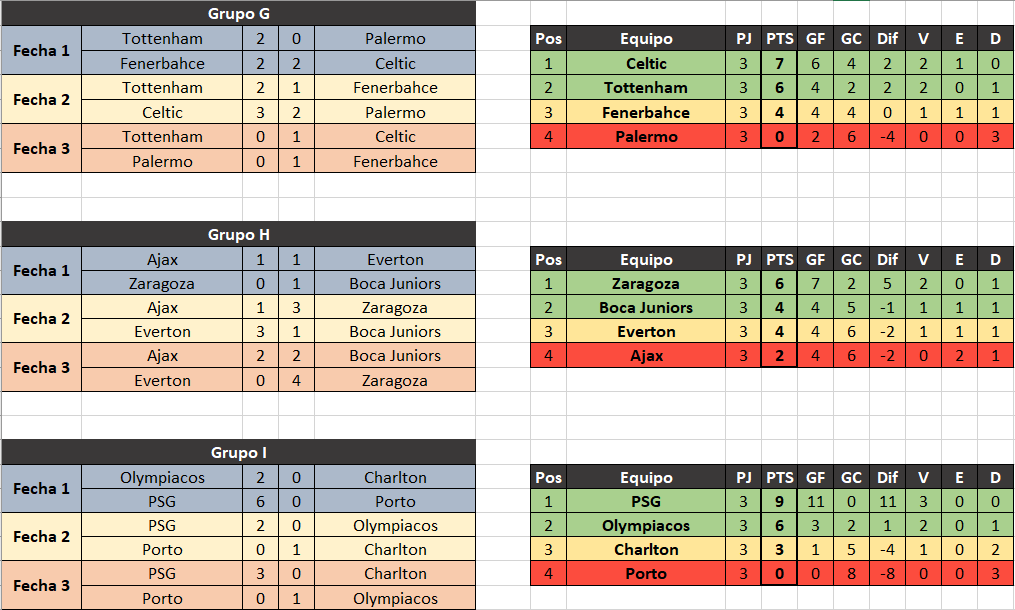Select Fecha 2 cell in Grupo I
Image resolution: width=1015 pixels, height=610 pixels.
coord(41,537)
